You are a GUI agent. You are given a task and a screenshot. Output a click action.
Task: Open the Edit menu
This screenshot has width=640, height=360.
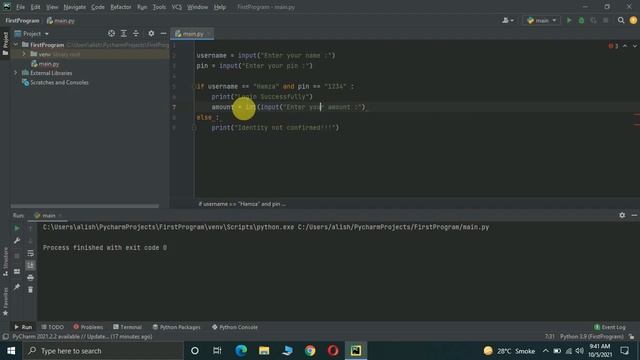coord(36,7)
